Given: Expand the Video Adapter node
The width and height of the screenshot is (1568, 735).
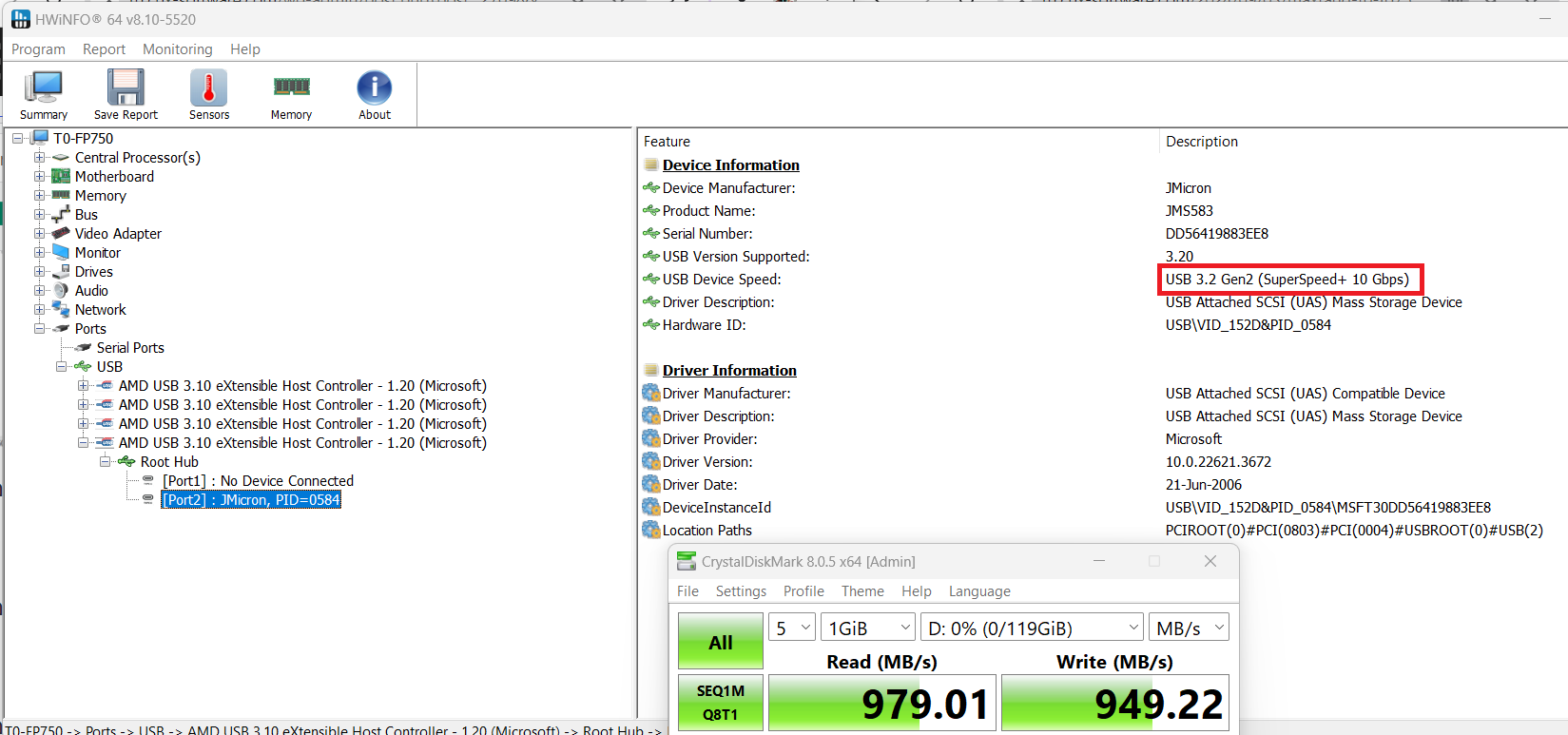Looking at the screenshot, I should tap(39, 233).
